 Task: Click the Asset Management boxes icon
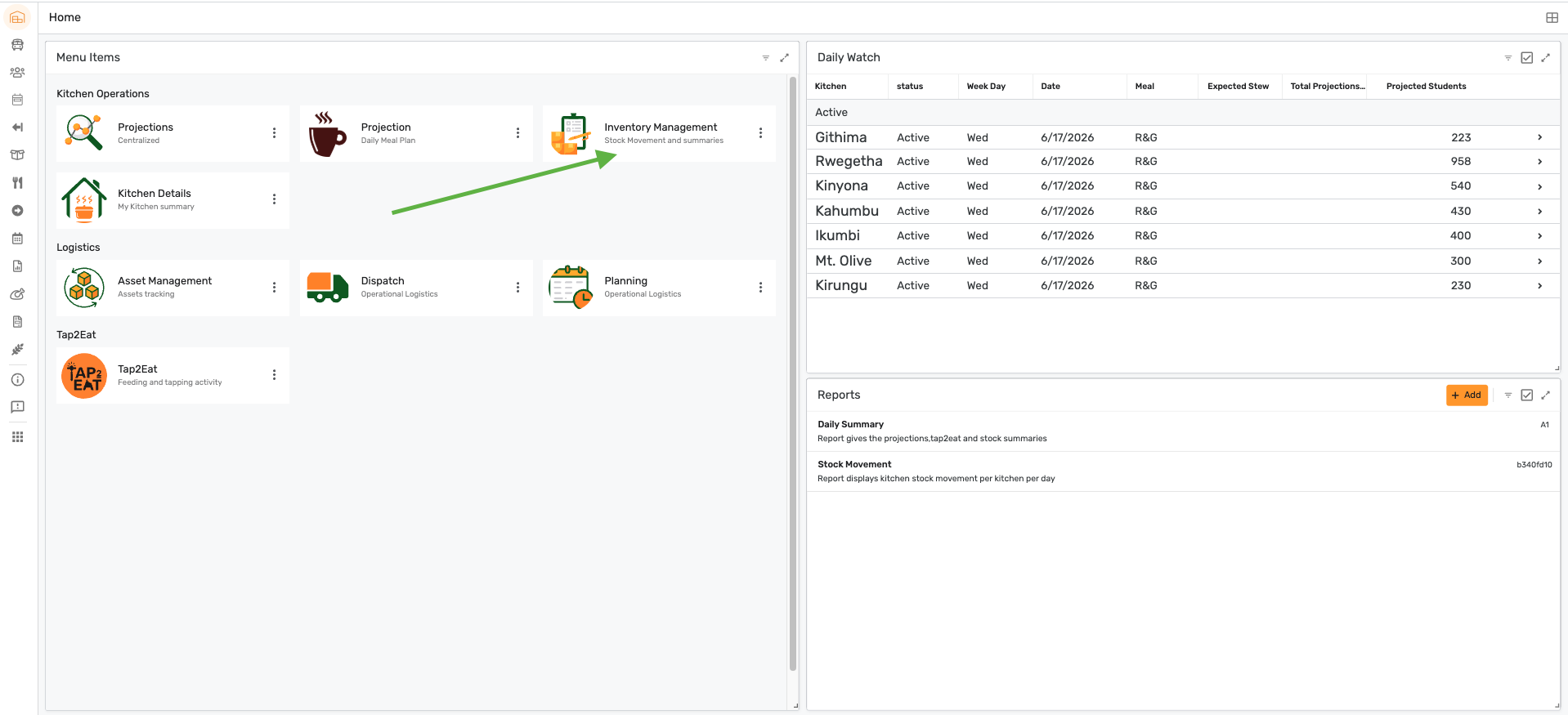[84, 288]
